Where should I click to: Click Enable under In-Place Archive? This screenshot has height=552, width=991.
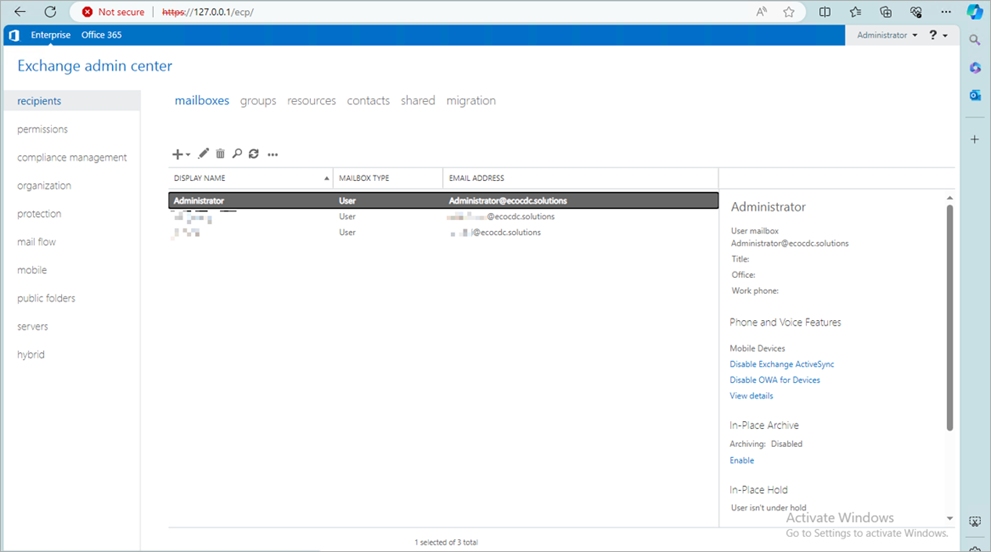[x=742, y=461]
